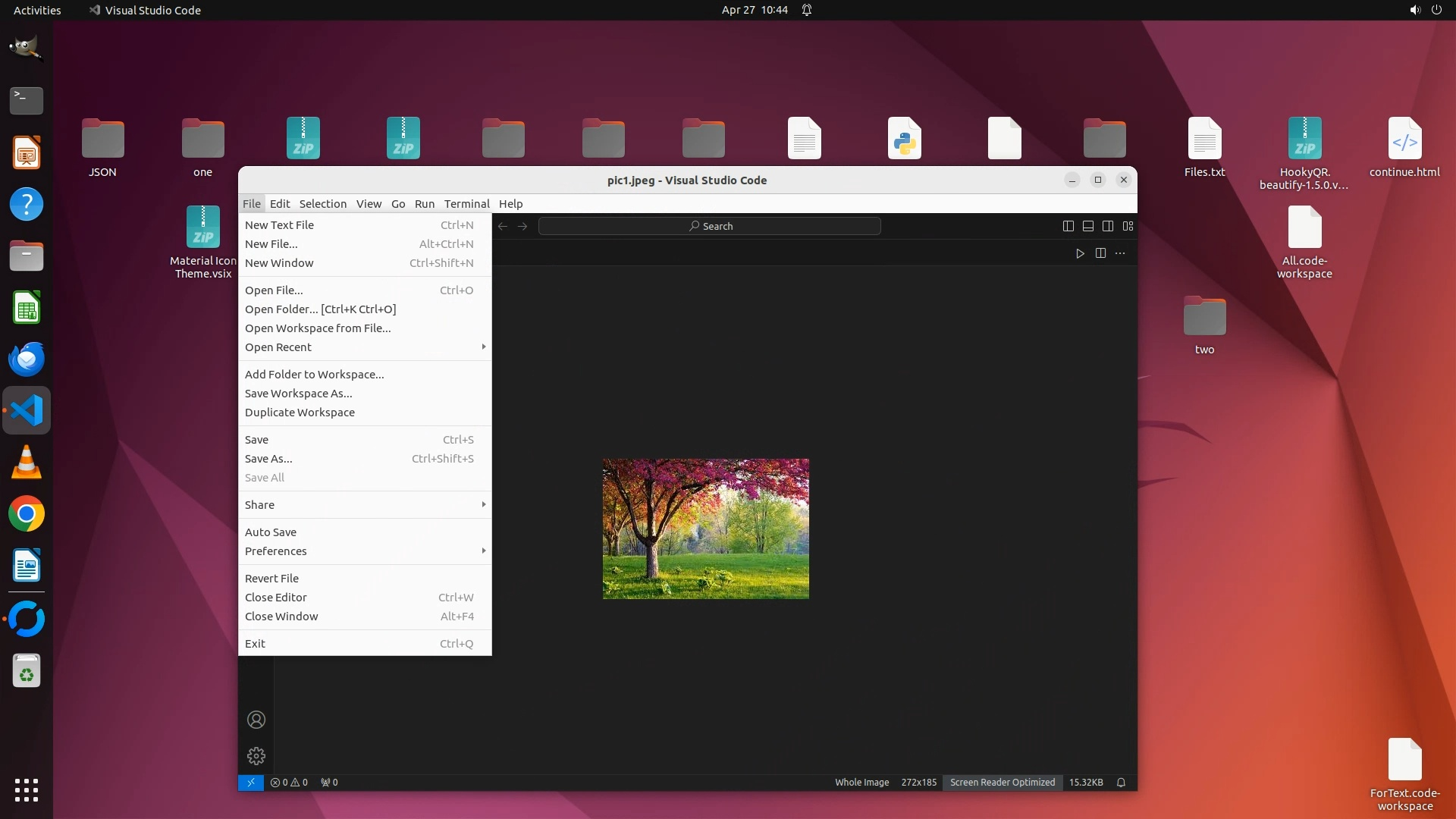The height and width of the screenshot is (819, 1456).
Task: Open the Manage gear icon
Action: [256, 756]
